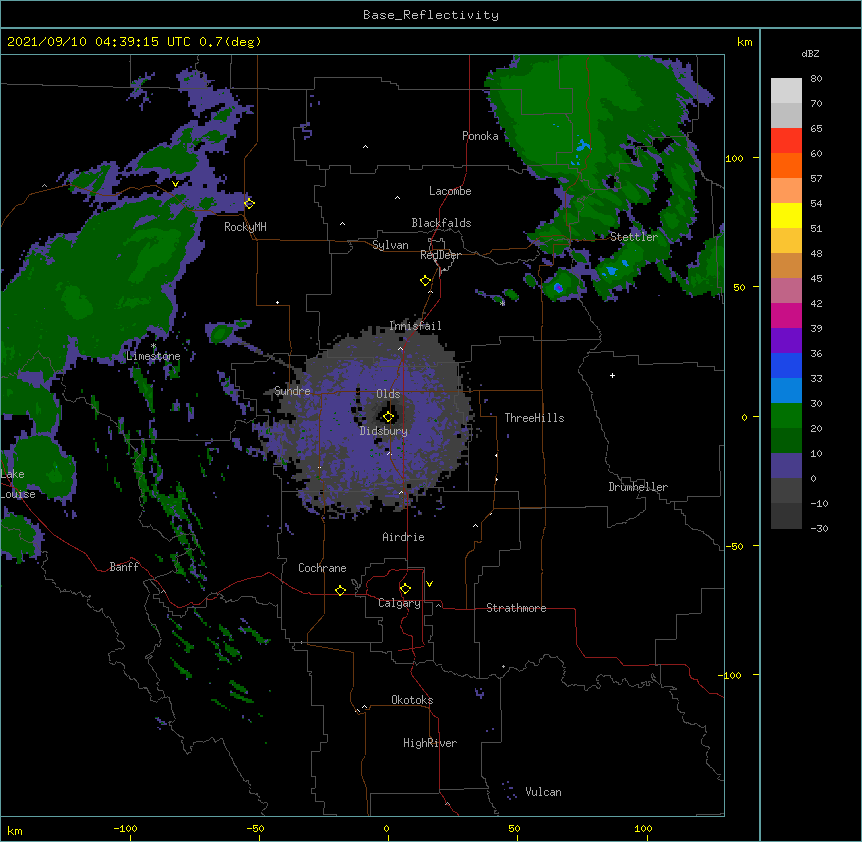Click the yellow V marker east of Calgary
The width and height of the screenshot is (862, 842).
[429, 584]
